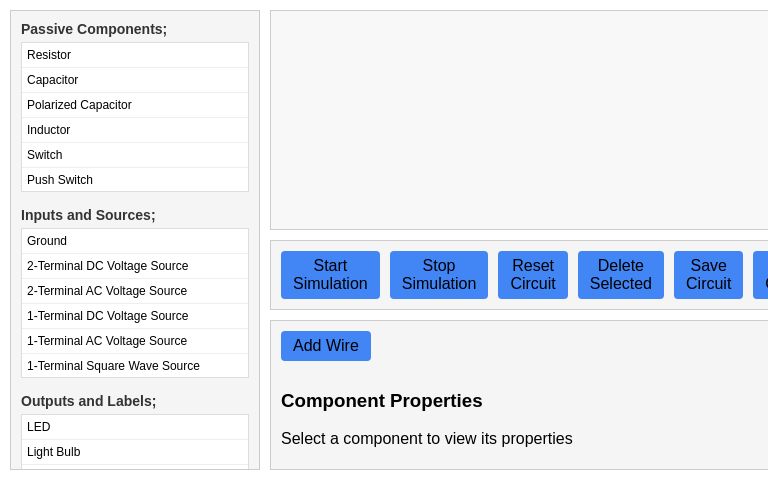Select 2-Terminal DC Voltage Source

click(135, 266)
